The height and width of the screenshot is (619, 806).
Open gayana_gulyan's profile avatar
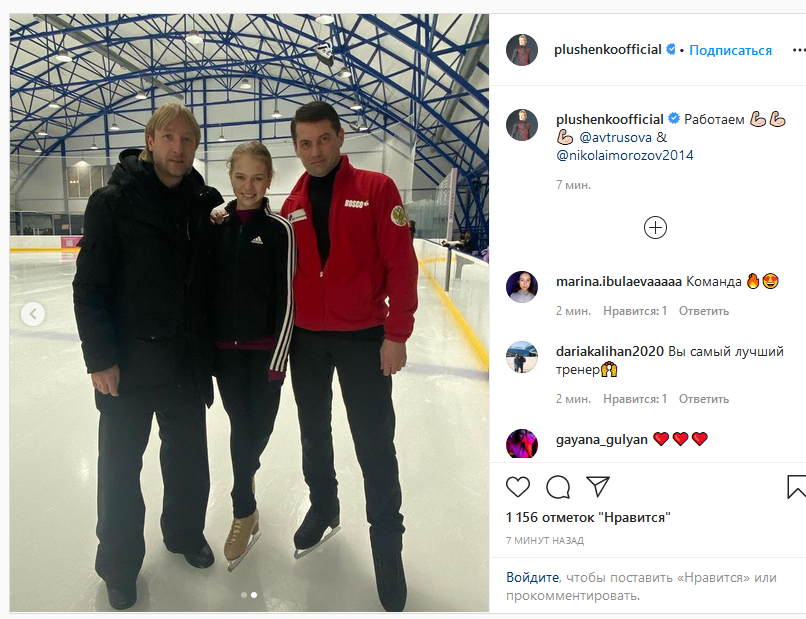point(522,444)
